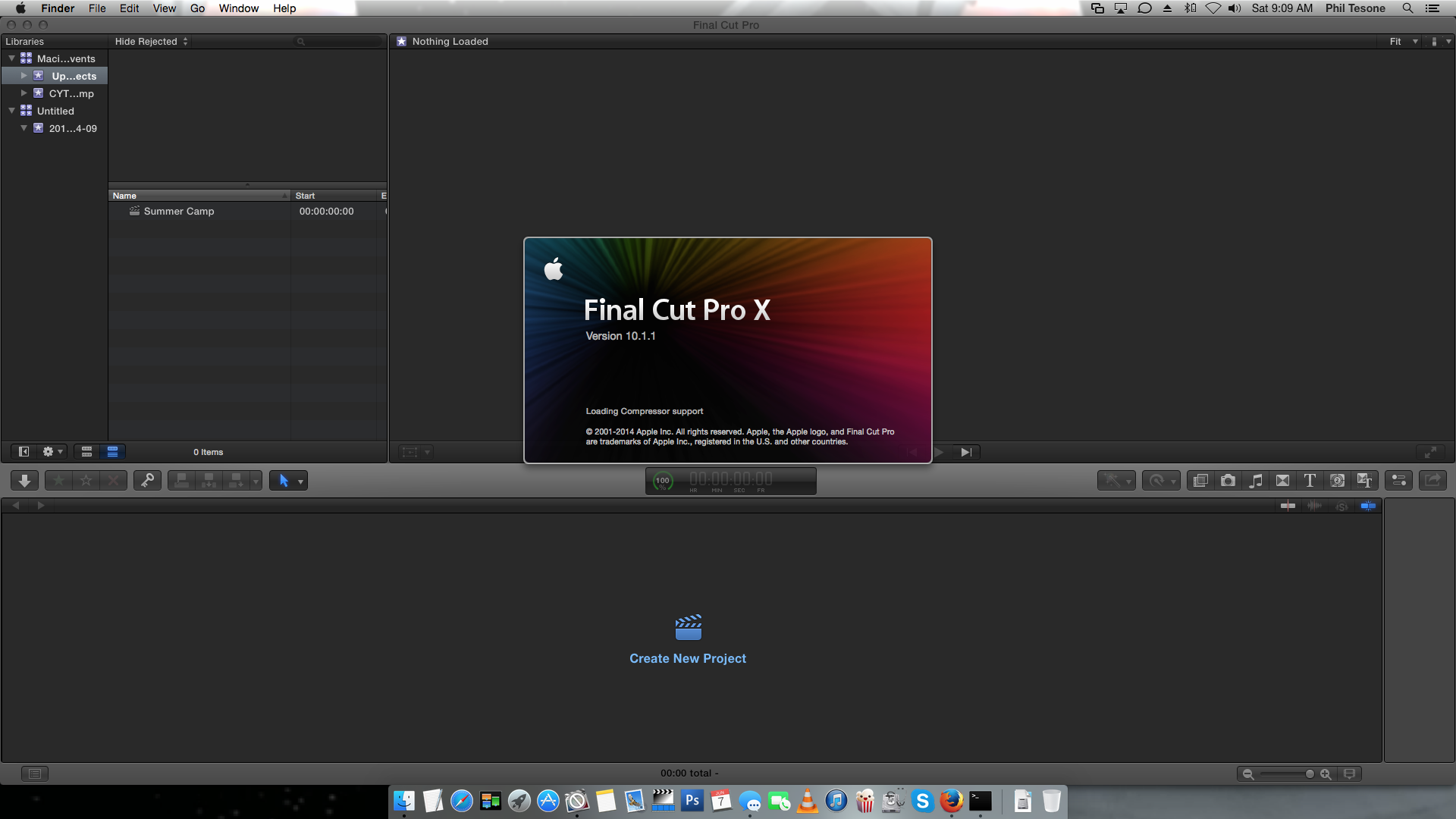Open the View menu
Viewport: 1456px width, 819px height.
coord(165,8)
